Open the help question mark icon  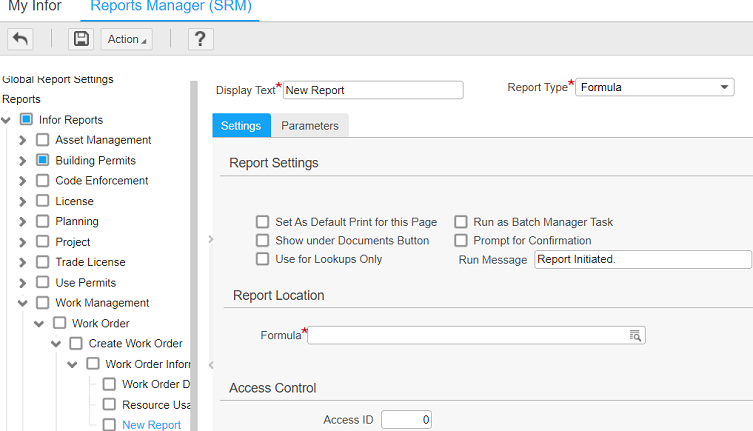tap(200, 39)
